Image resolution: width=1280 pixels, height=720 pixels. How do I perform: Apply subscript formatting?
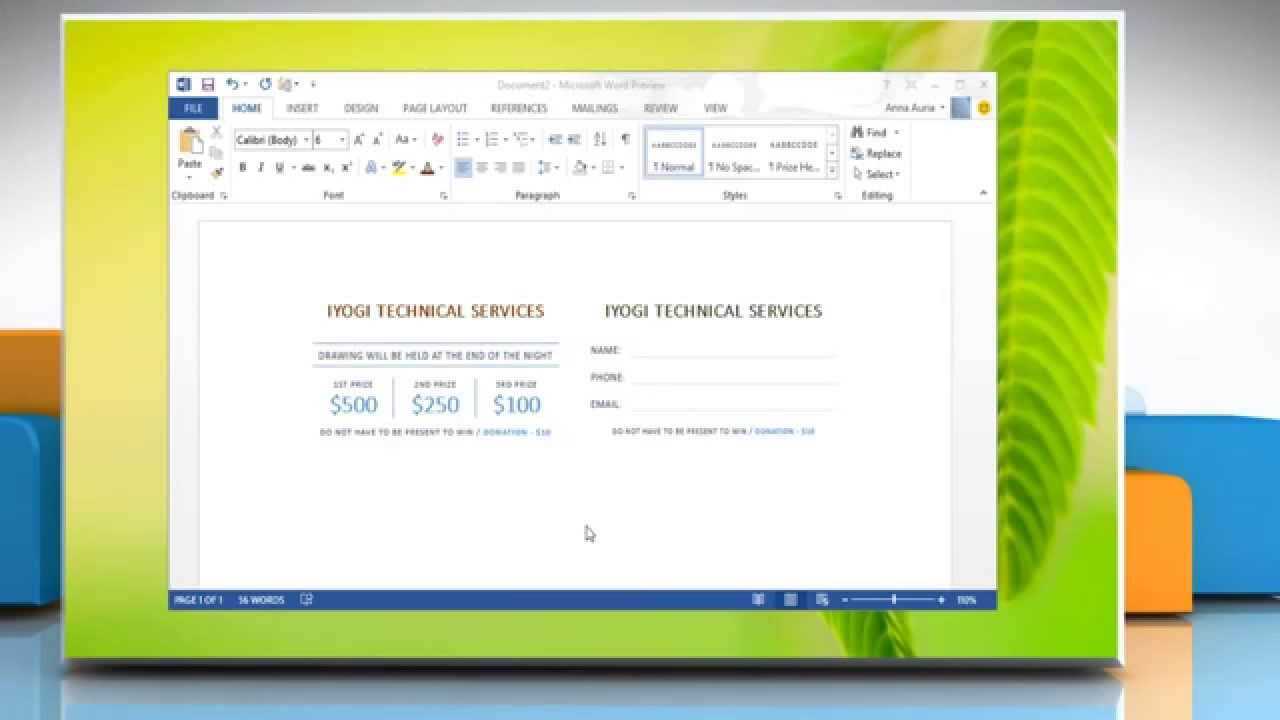329,168
